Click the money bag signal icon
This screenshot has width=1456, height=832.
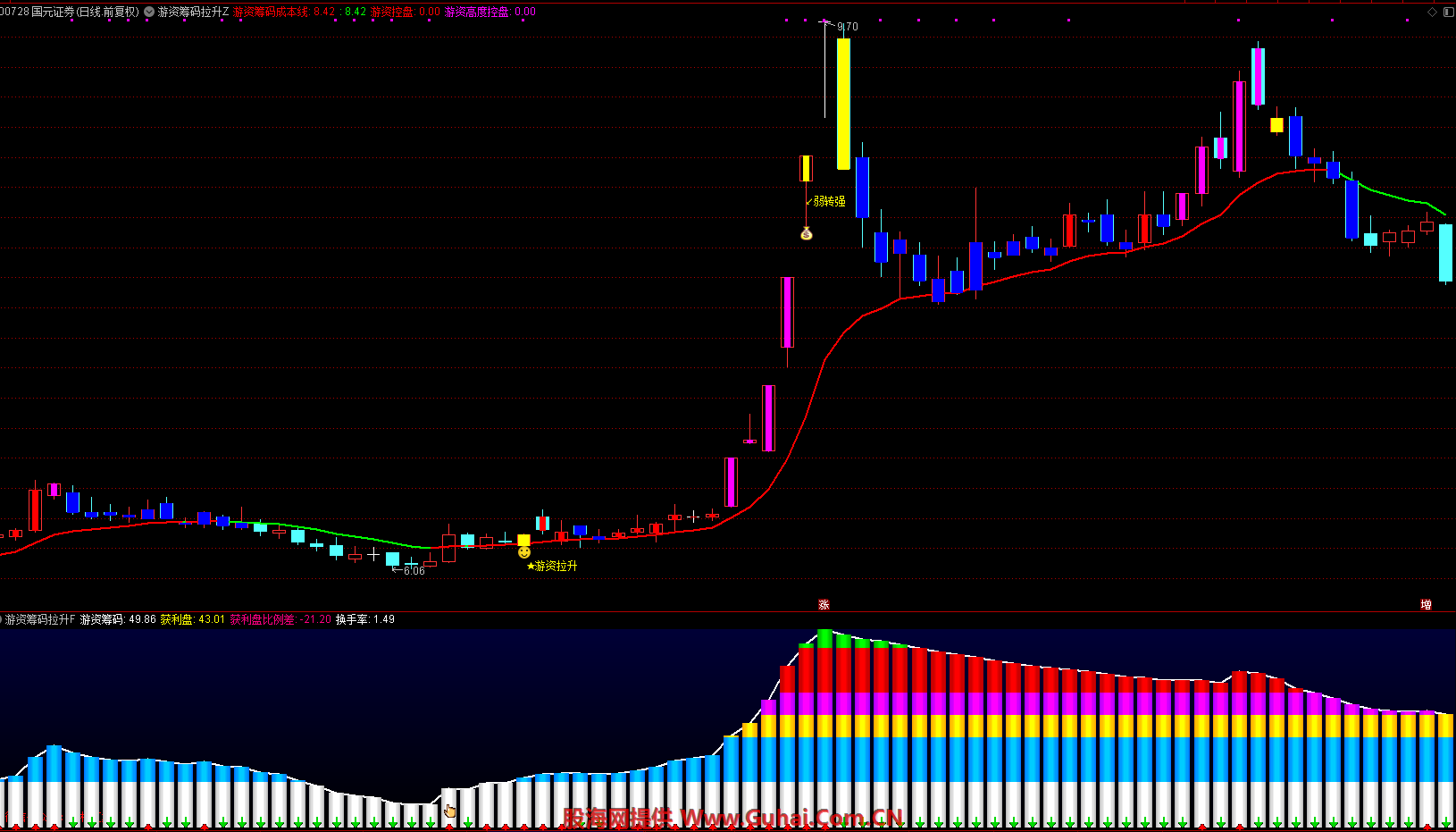point(806,233)
